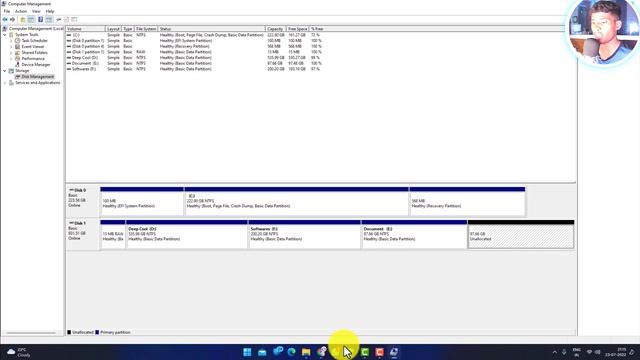640x360 pixels.
Task: Expand the Performance node
Action: coord(11,59)
